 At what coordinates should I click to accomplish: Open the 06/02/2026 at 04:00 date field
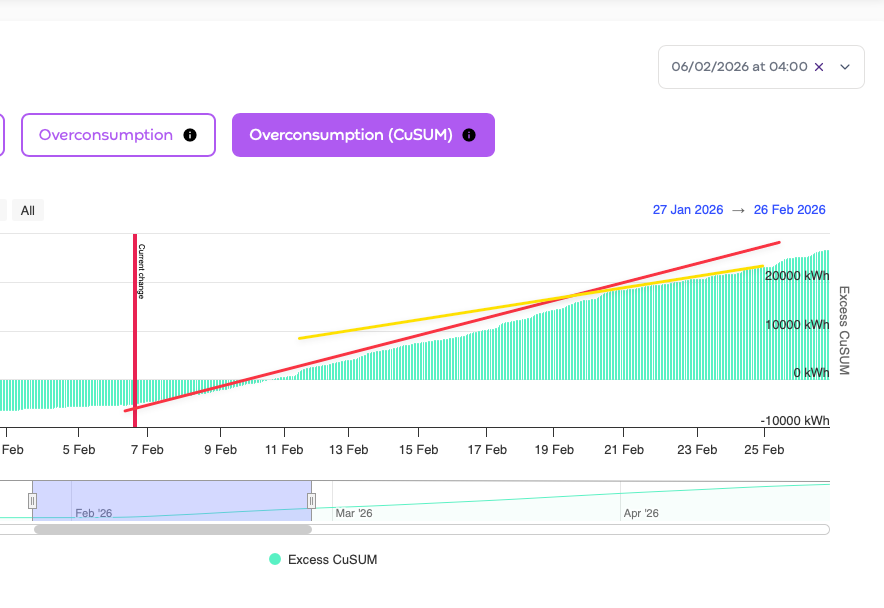click(761, 67)
